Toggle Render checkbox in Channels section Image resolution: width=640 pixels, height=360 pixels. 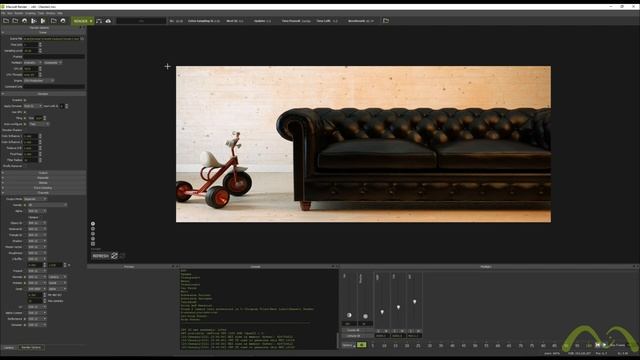(25, 205)
